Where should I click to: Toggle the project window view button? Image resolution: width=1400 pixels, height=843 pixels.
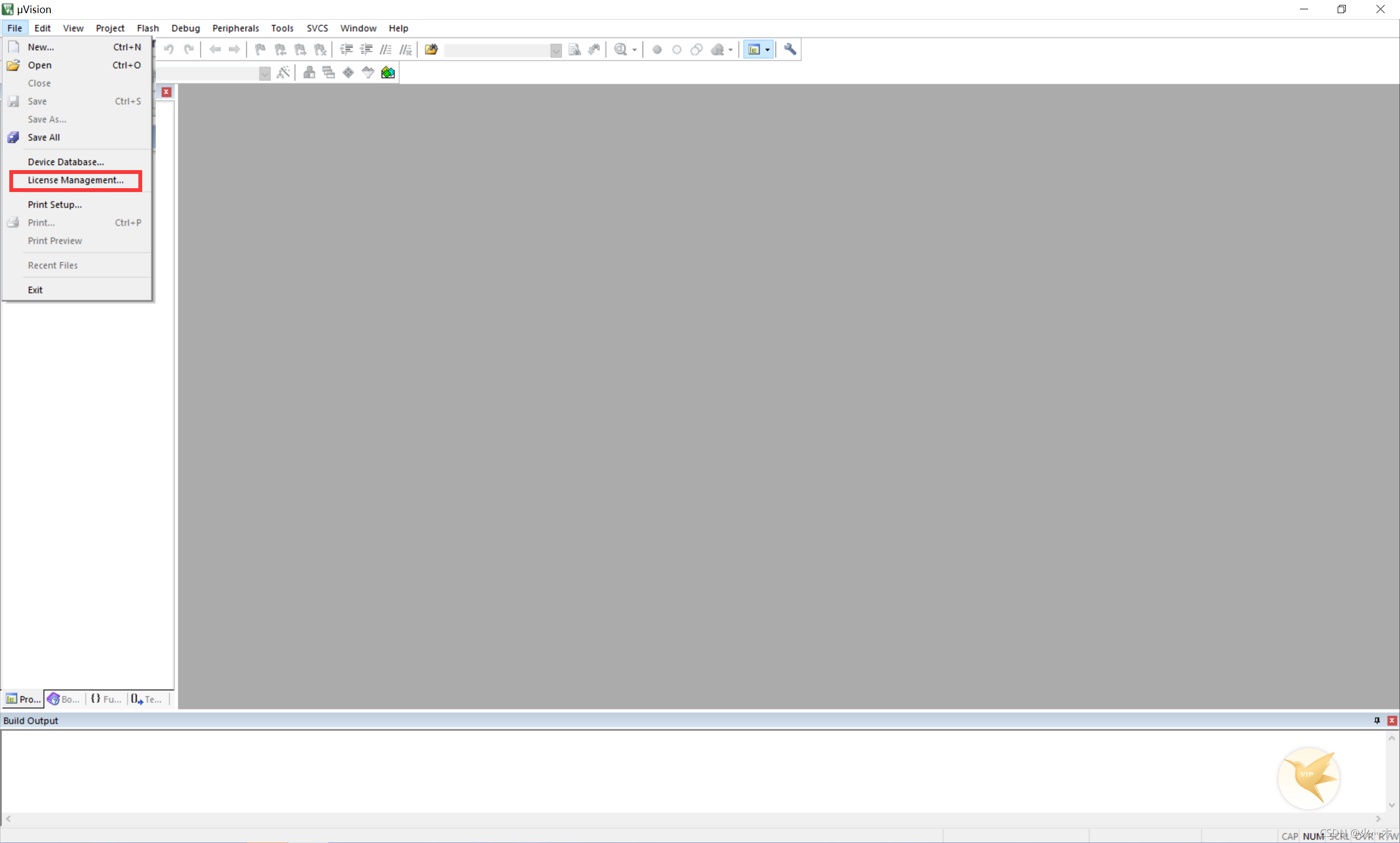(754, 49)
